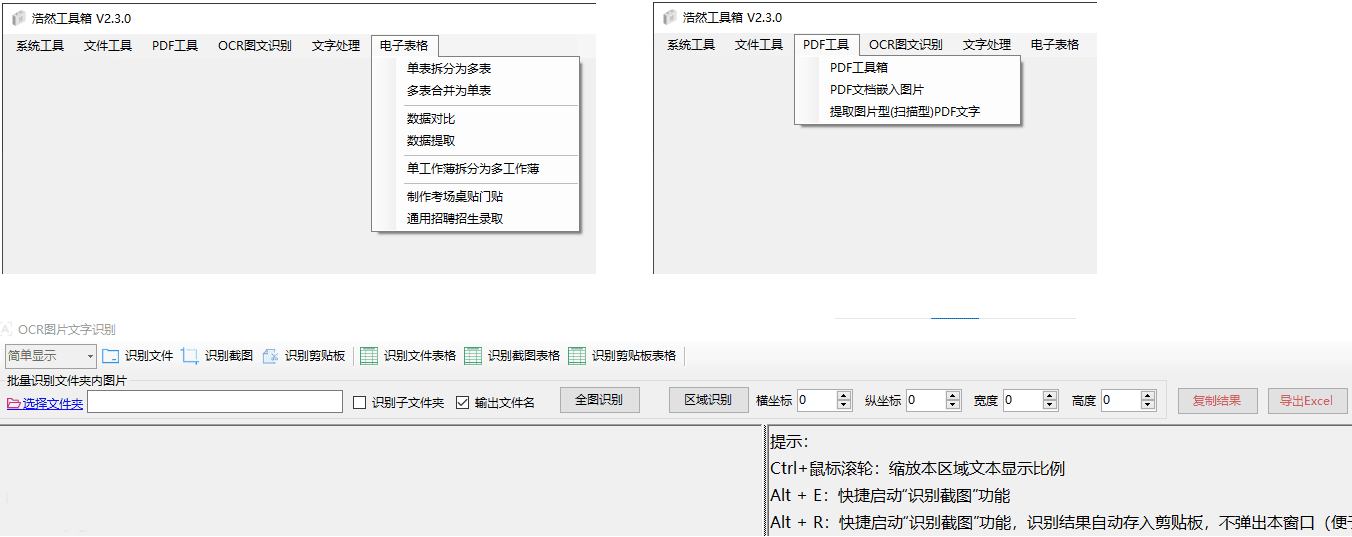
Task: Click the 选择文件夹 link
Action: (53, 403)
